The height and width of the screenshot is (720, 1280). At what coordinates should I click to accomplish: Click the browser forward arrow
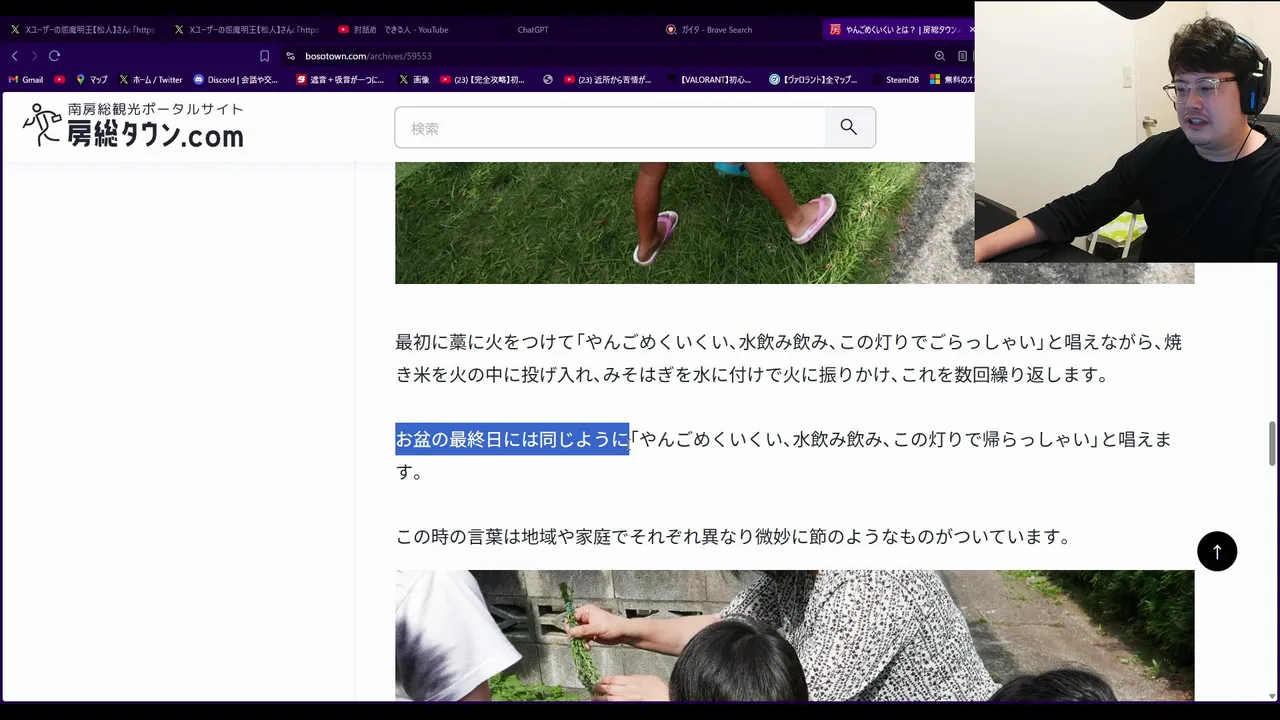pos(34,56)
